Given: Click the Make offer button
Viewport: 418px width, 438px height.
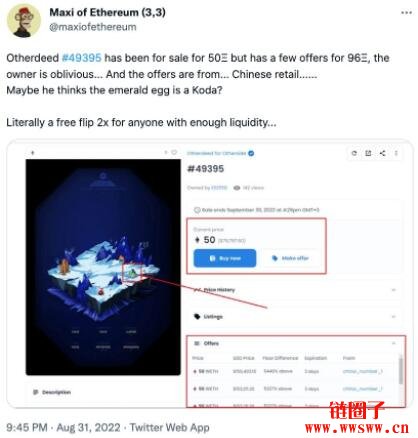Looking at the screenshot, I should (290, 258).
